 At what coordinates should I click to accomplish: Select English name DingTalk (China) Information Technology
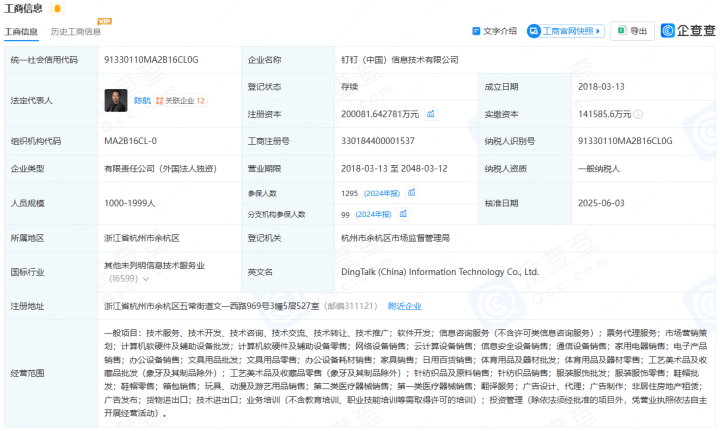(440, 272)
